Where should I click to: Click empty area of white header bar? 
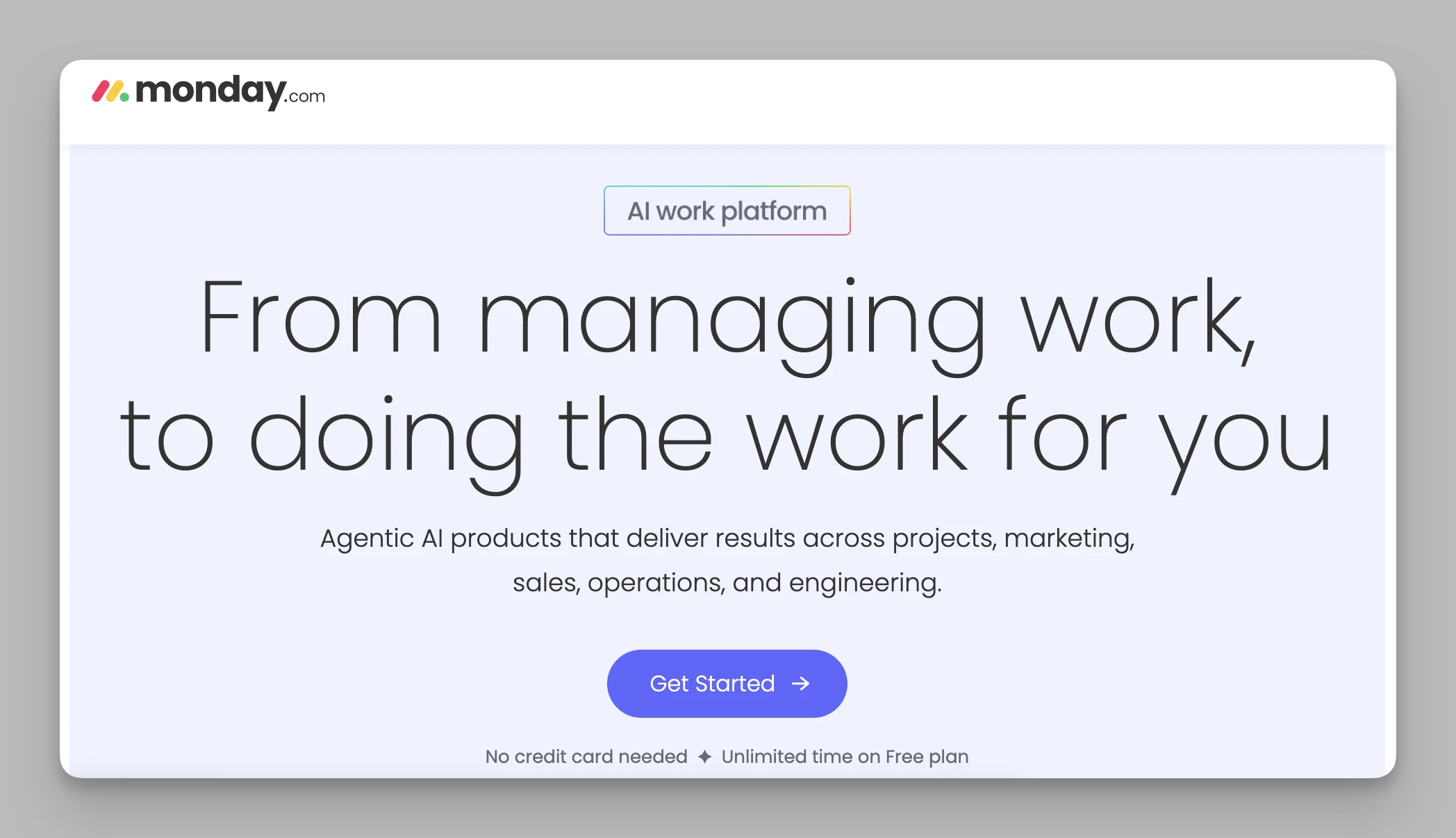[x=834, y=101]
